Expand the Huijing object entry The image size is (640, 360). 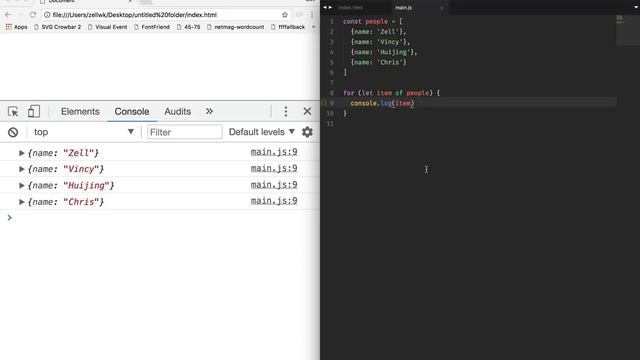point(22,186)
